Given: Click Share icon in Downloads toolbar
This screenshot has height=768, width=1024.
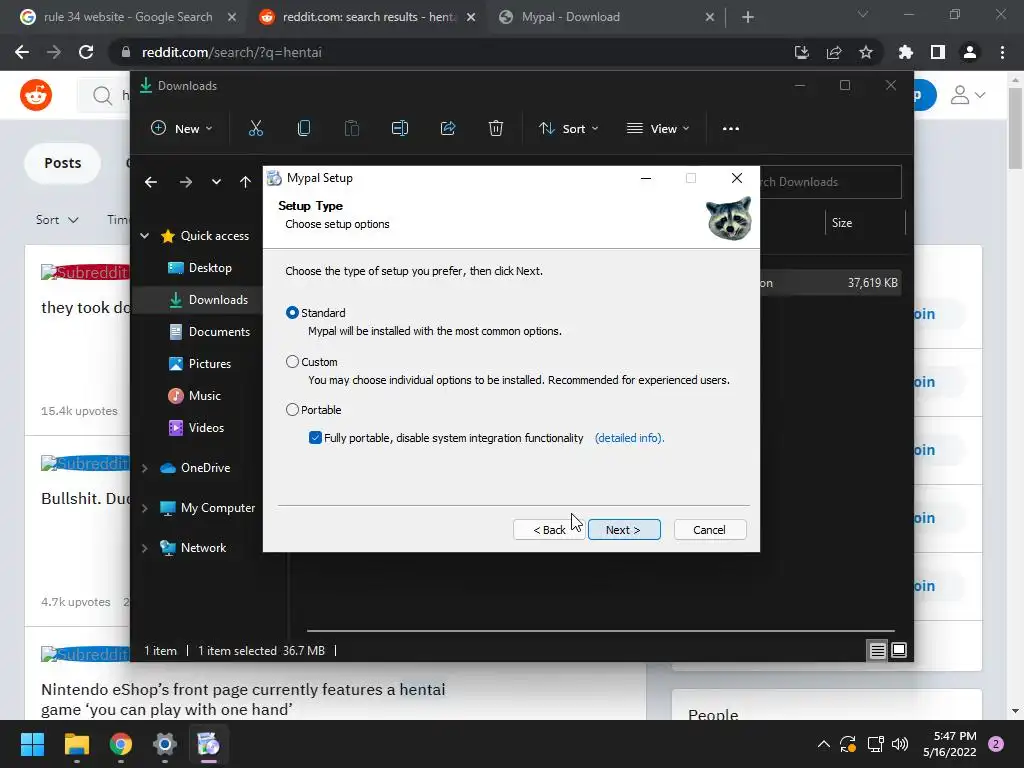Looking at the screenshot, I should tap(448, 129).
